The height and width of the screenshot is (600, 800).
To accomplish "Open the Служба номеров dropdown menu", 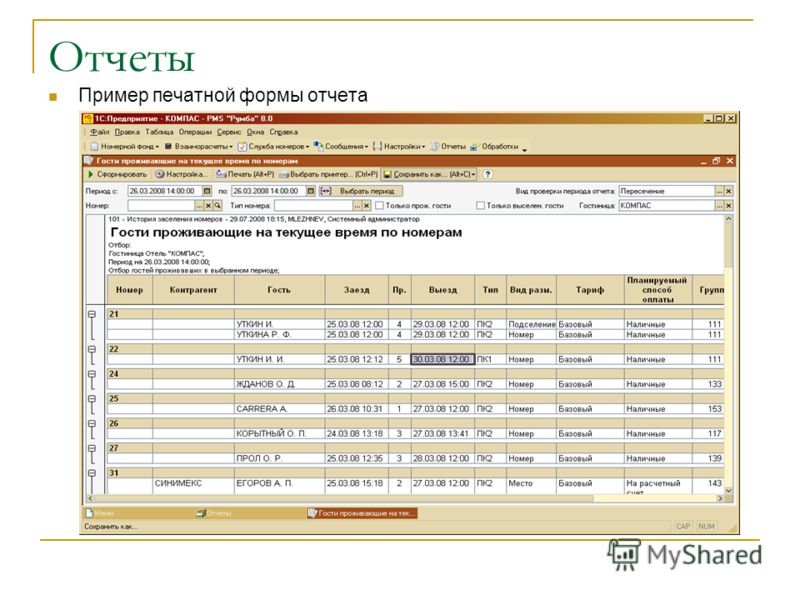I will (x=274, y=147).
